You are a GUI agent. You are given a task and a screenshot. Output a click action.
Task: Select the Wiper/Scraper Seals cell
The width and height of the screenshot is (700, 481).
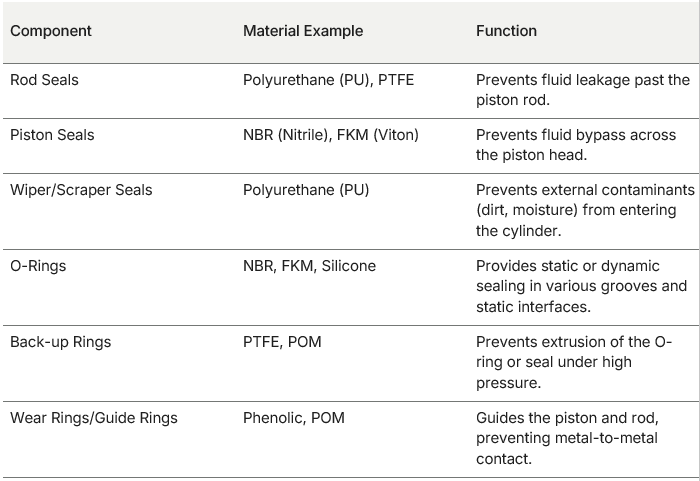pyautogui.click(x=81, y=190)
